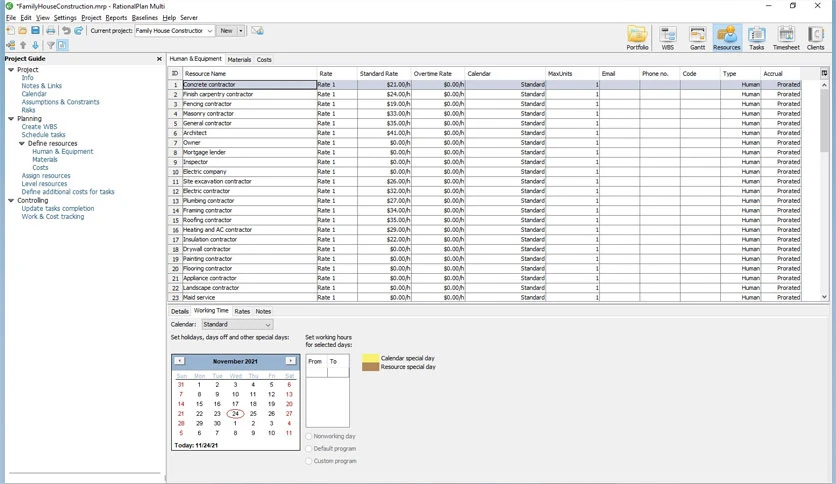Image resolution: width=836 pixels, height=484 pixels.
Task: Select the Architect resource row
Action: (x=485, y=133)
